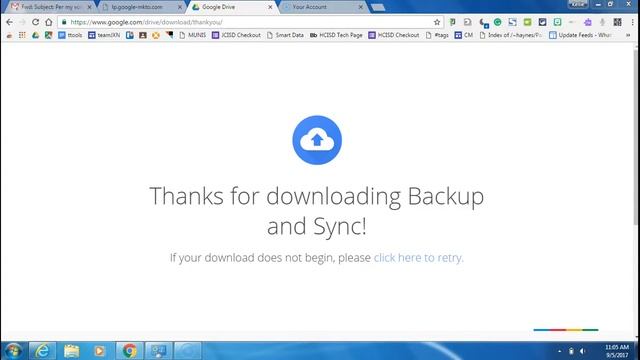Close the Google Drive tab

(x=270, y=7)
